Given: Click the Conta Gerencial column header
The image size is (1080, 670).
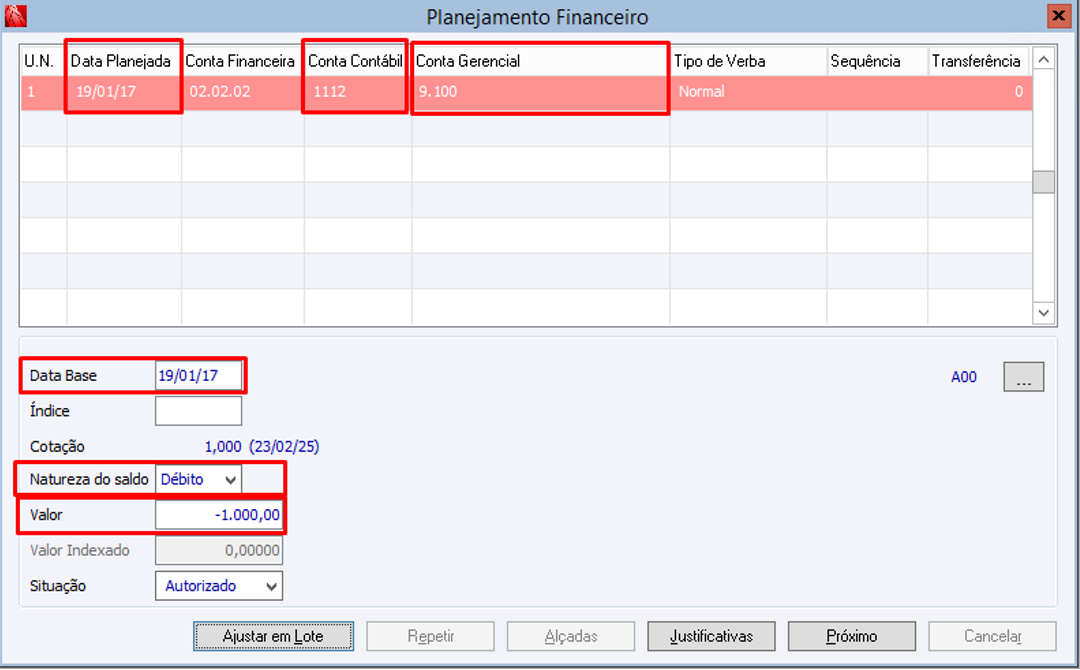Looking at the screenshot, I should coord(541,61).
